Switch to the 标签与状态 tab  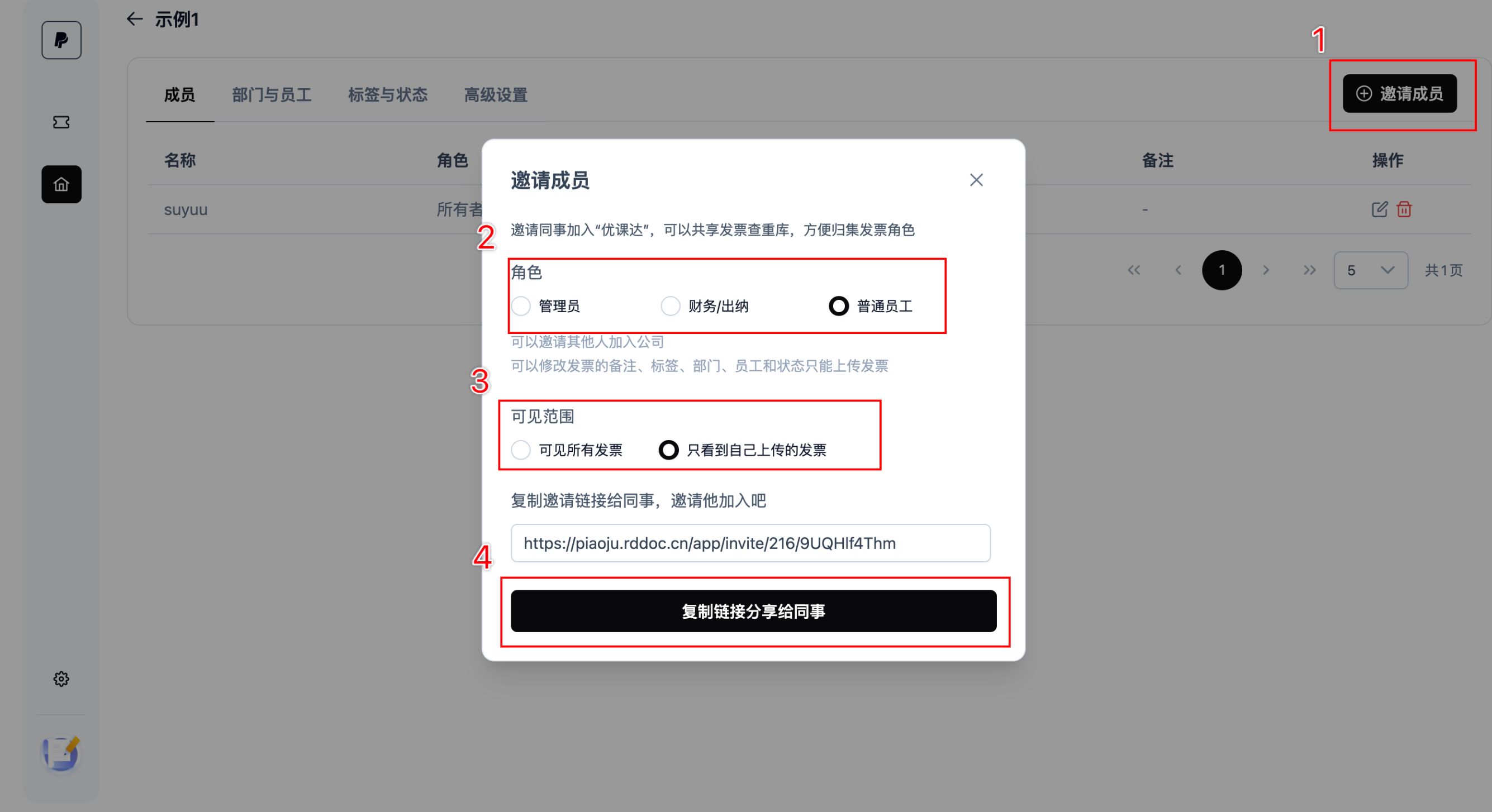[x=387, y=95]
